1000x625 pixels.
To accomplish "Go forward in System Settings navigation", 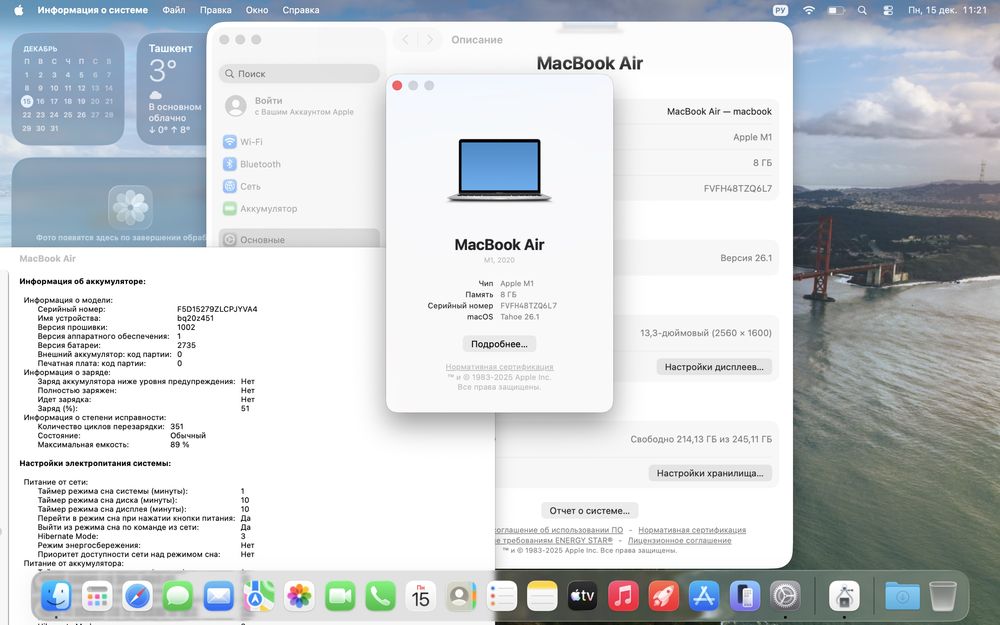I will [430, 40].
